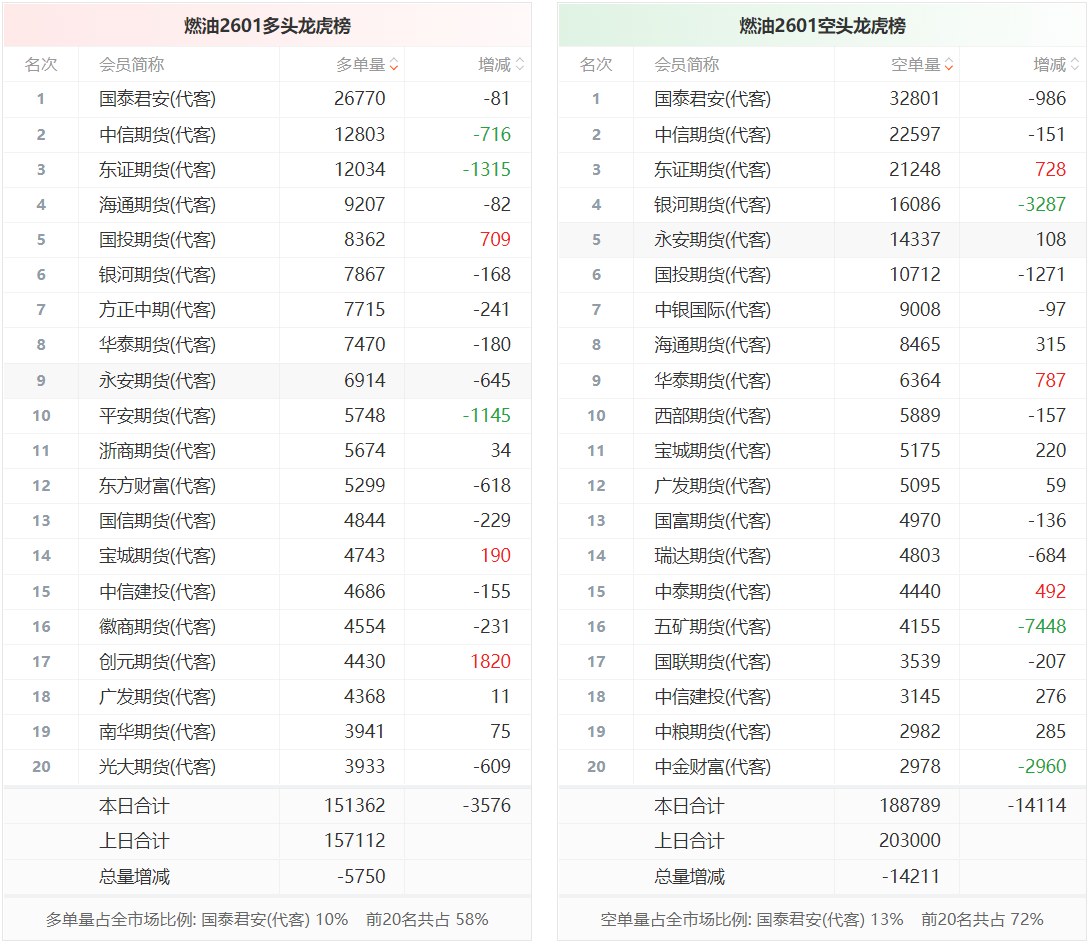Image resolution: width=1089 pixels, height=945 pixels.
Task: Select 中信期货(代客) row in long table
Action: click(267, 135)
